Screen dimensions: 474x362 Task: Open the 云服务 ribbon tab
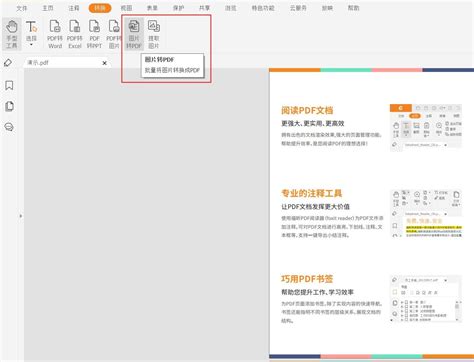click(298, 8)
